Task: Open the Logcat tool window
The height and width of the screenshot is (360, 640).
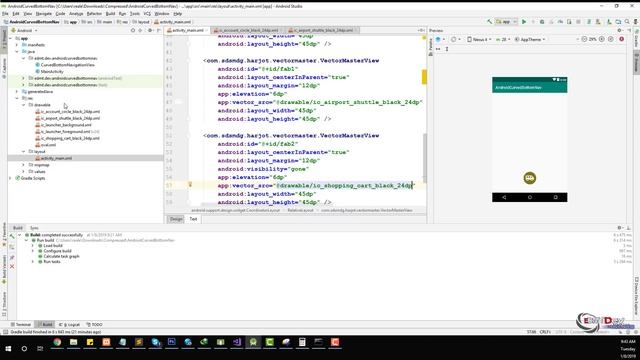Action: point(70,324)
